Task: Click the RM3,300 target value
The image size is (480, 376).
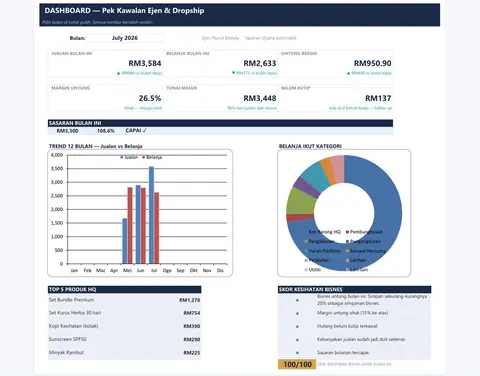Action: (67, 131)
